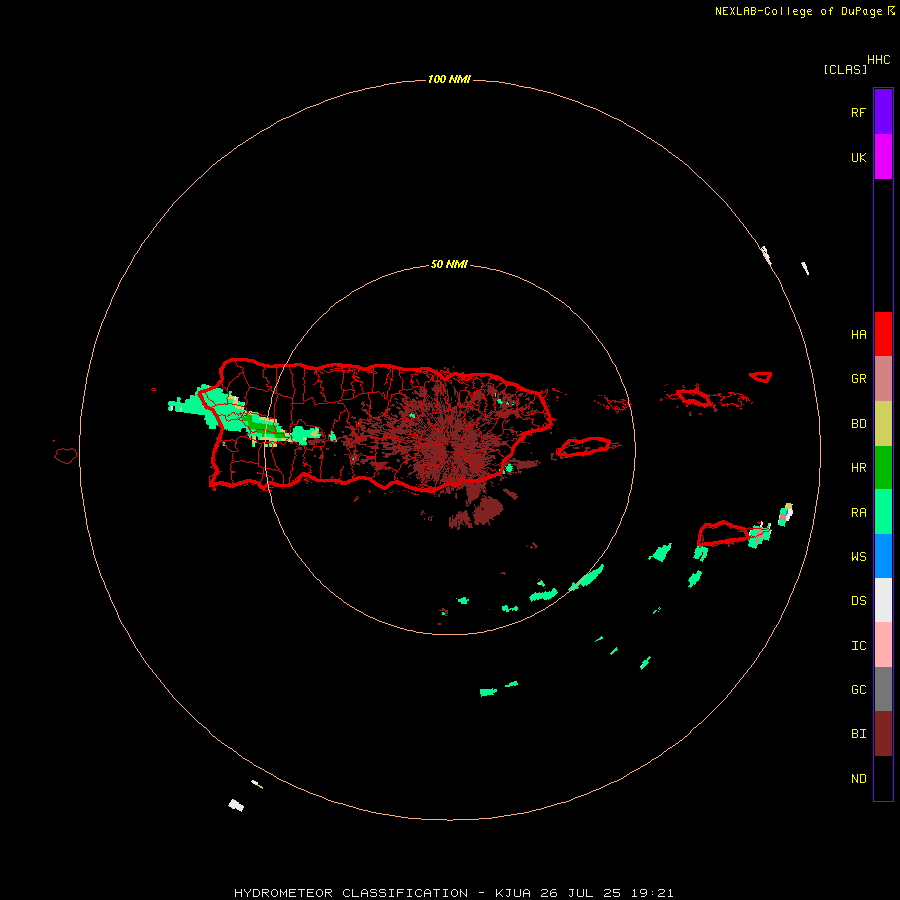Click the IC pink legend swatch
The width and height of the screenshot is (900, 900).
click(883, 645)
